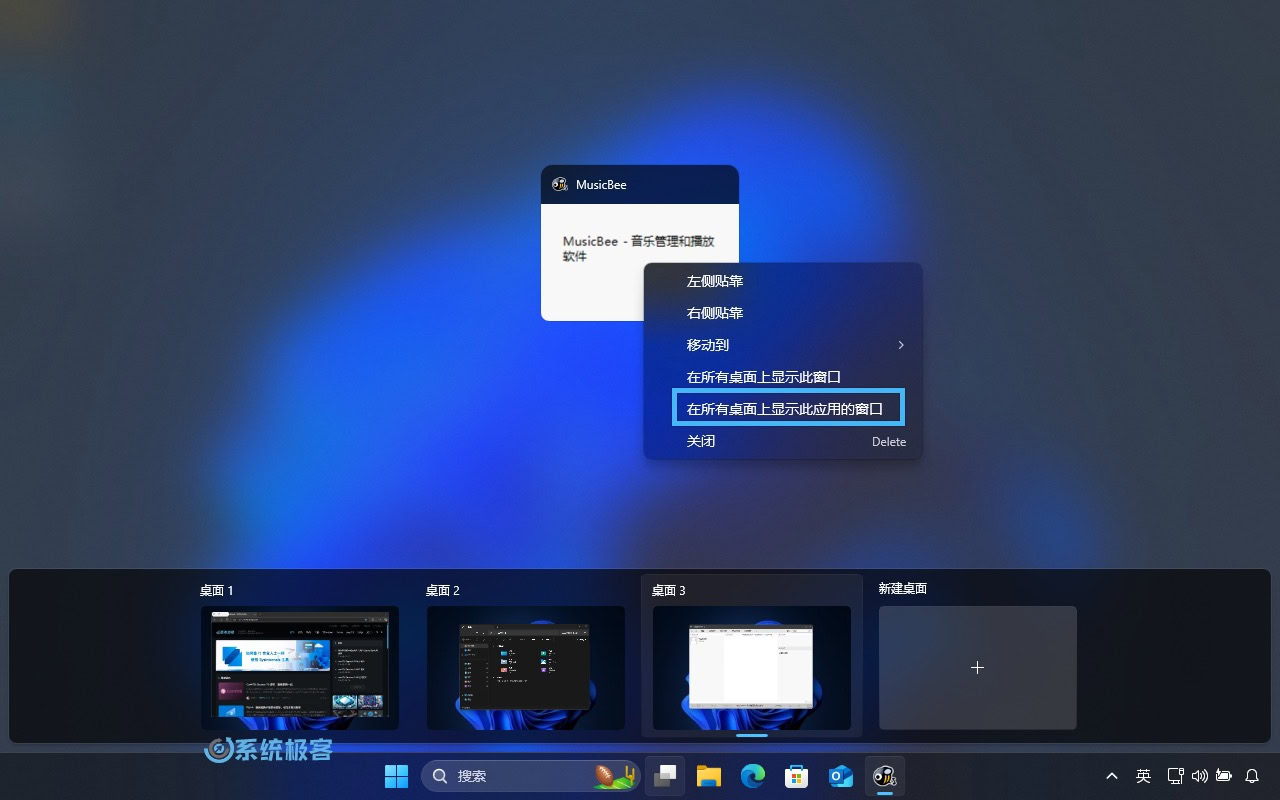Open the notification bell in the tray

[1252, 776]
